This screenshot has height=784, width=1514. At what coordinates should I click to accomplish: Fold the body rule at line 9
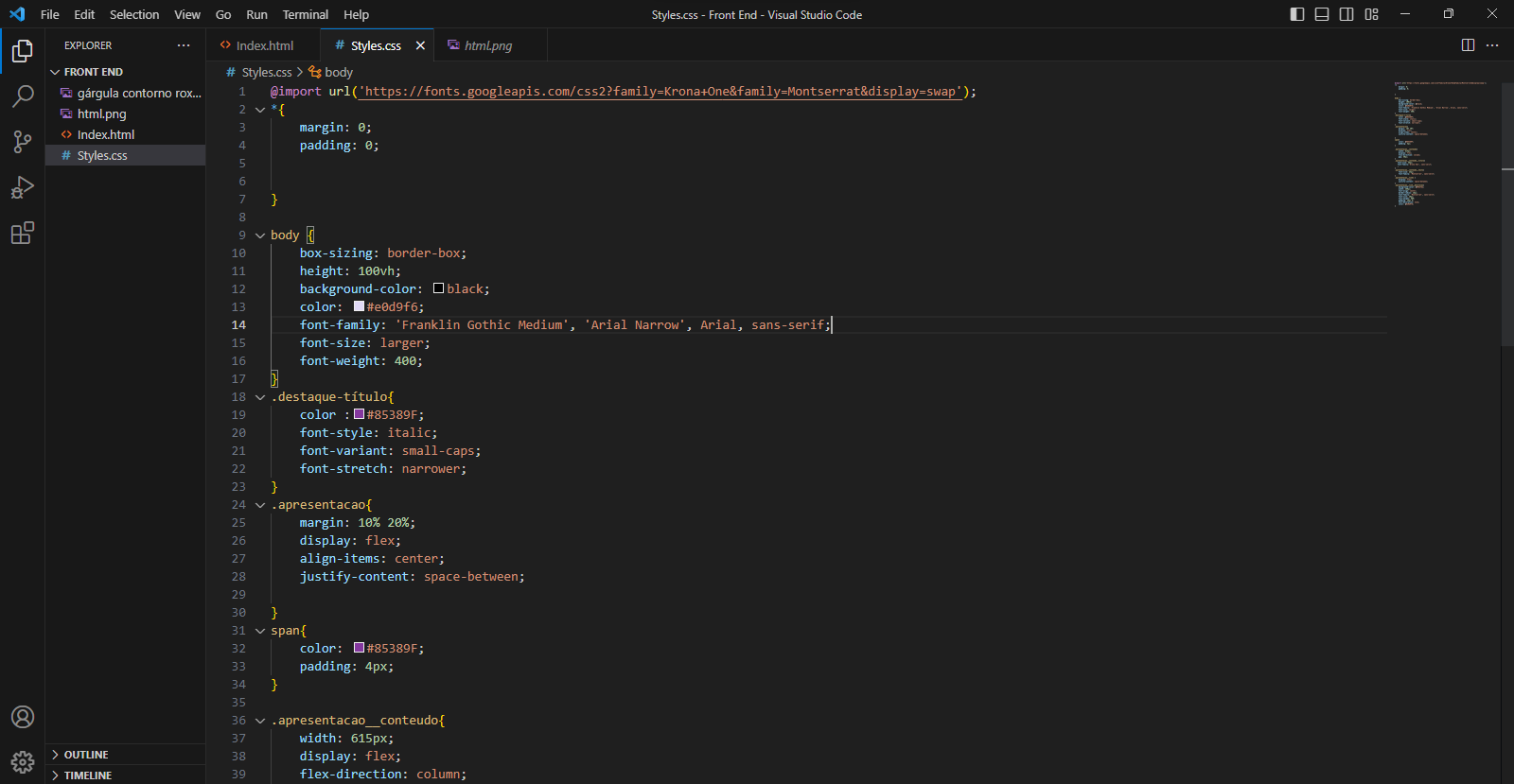point(260,235)
